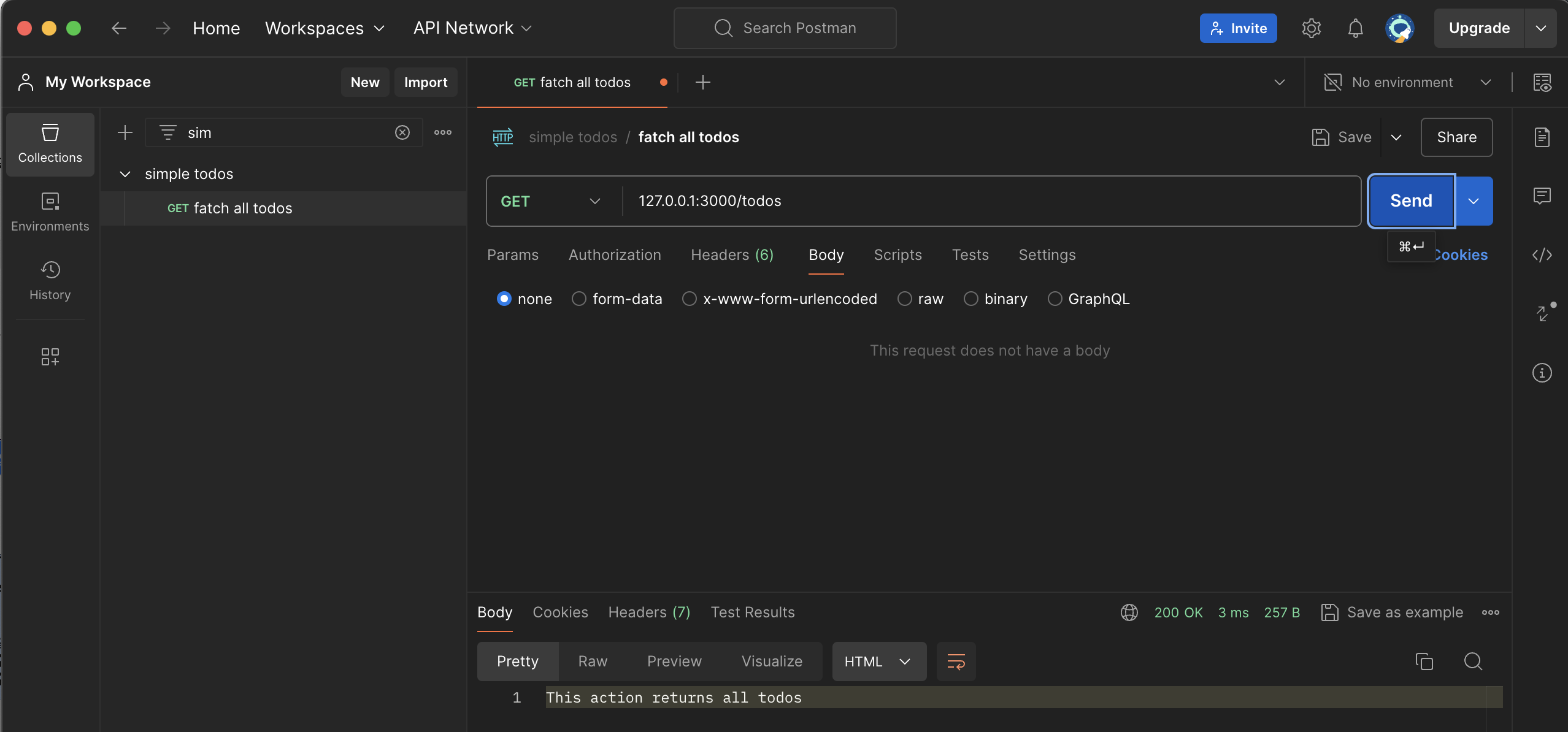
Task: Switch to the Params tab
Action: 513,255
